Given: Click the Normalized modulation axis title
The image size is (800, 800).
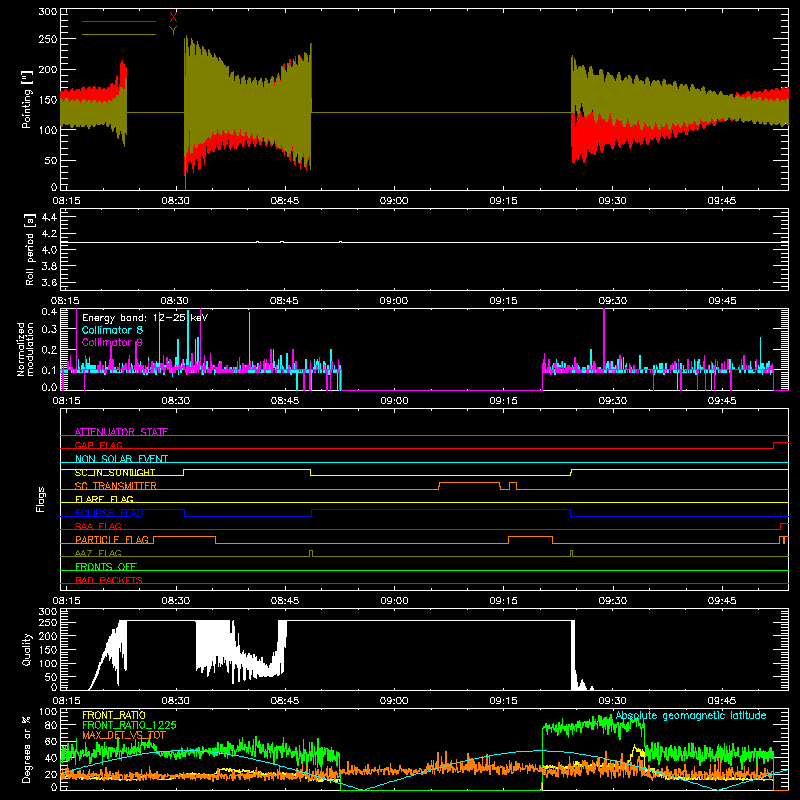Looking at the screenshot, I should 26,349.
